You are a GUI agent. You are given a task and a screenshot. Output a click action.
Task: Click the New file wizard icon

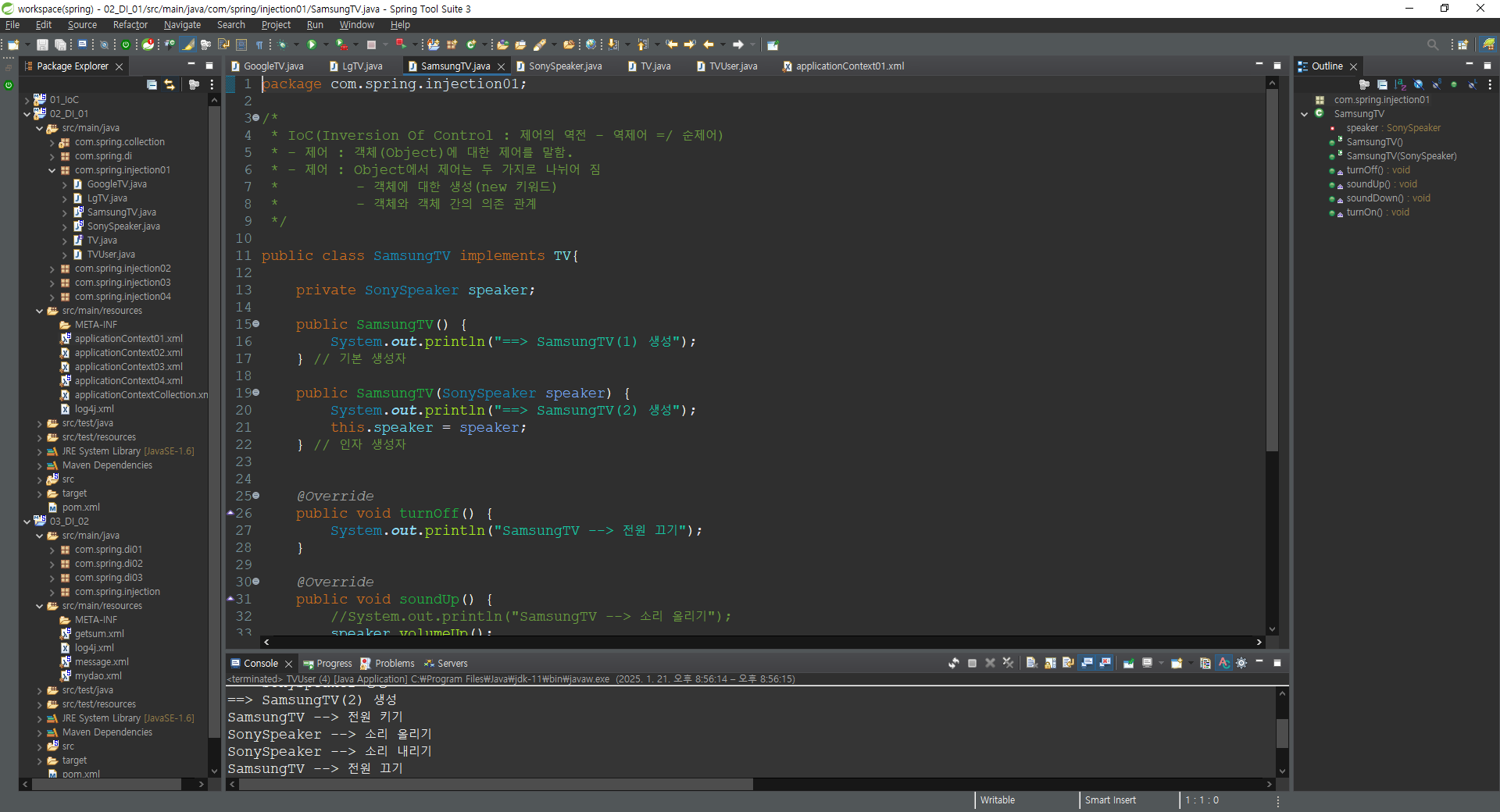13,45
